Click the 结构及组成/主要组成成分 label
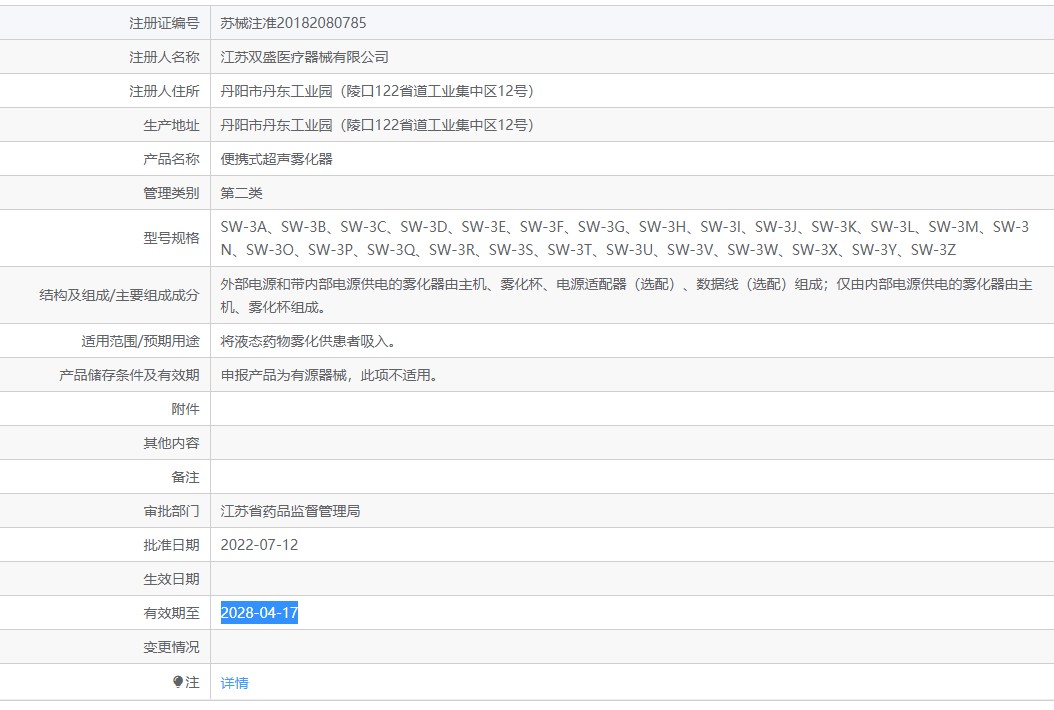Image resolution: width=1054 pixels, height=710 pixels. 120,295
